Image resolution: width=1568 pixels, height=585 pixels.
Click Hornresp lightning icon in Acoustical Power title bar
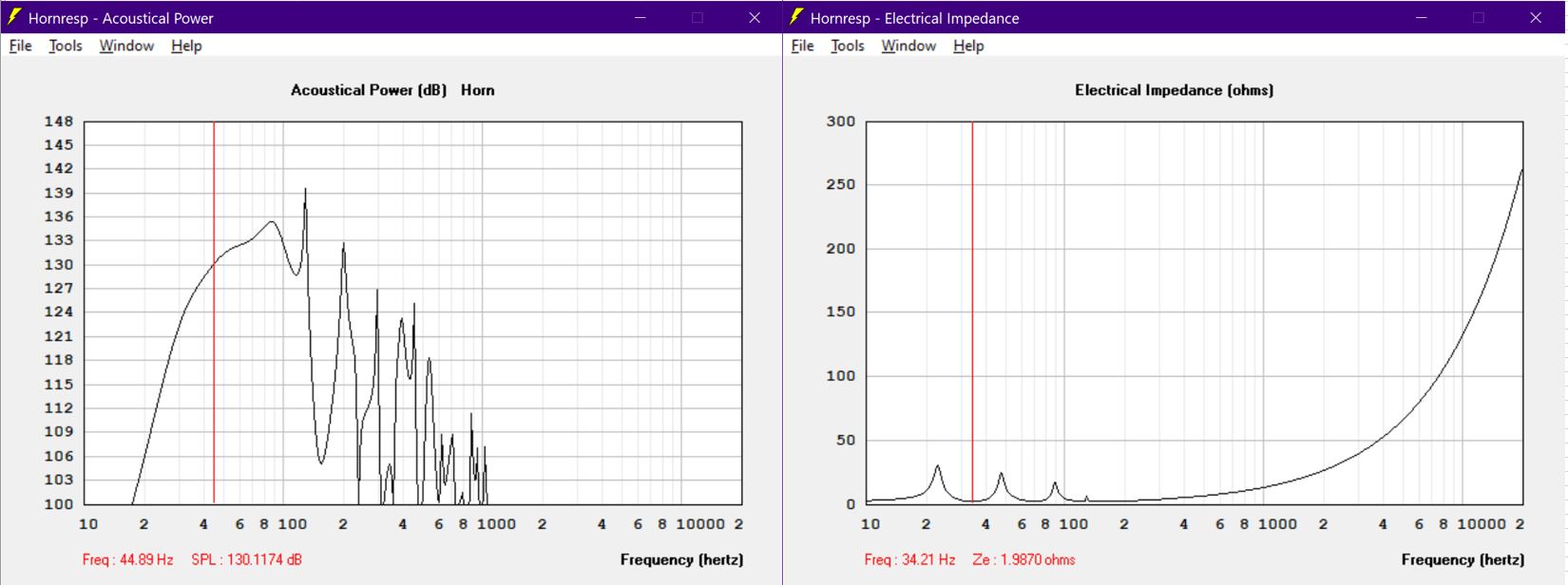(x=14, y=17)
